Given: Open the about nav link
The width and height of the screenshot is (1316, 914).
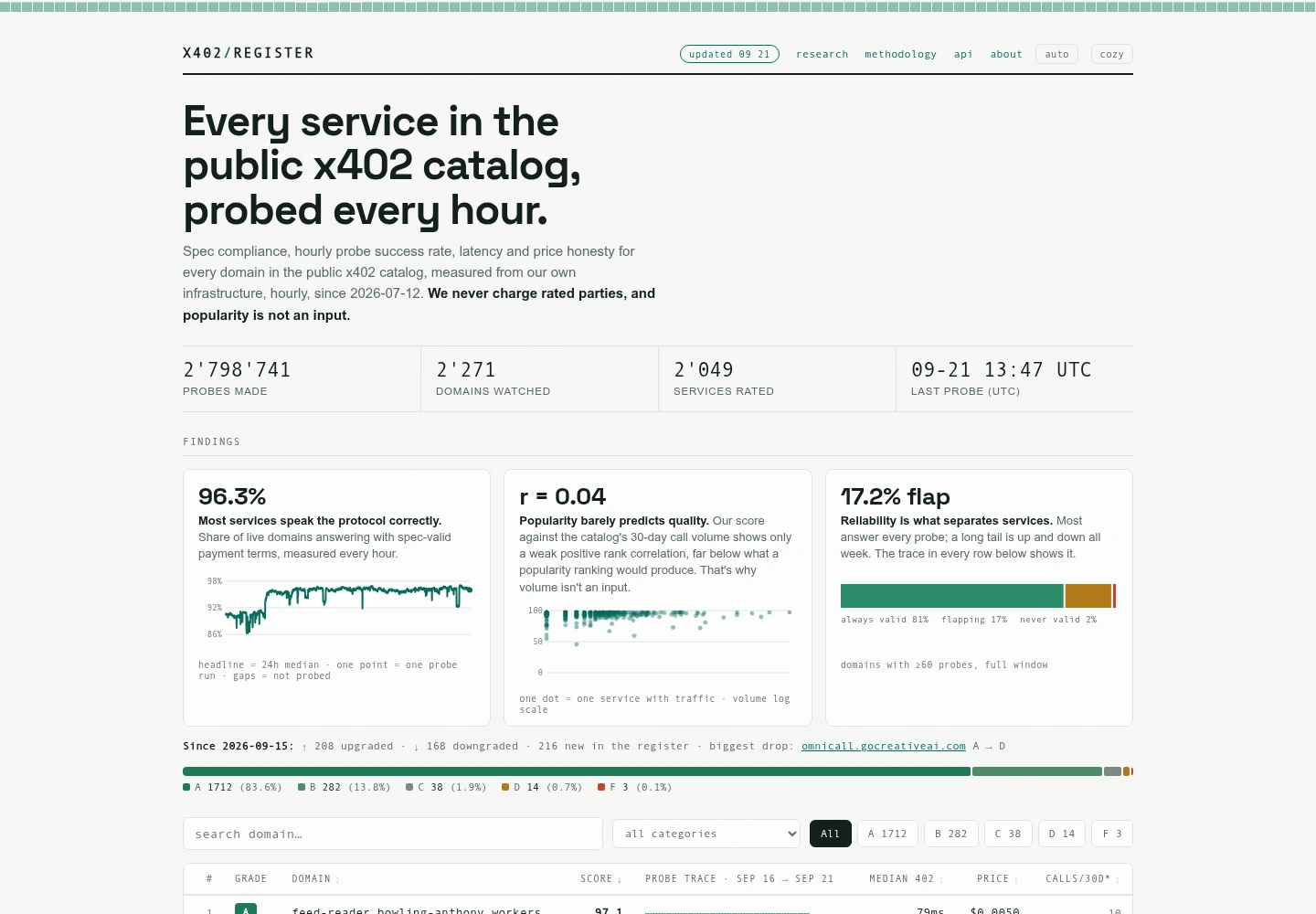Looking at the screenshot, I should pyautogui.click(x=1006, y=54).
